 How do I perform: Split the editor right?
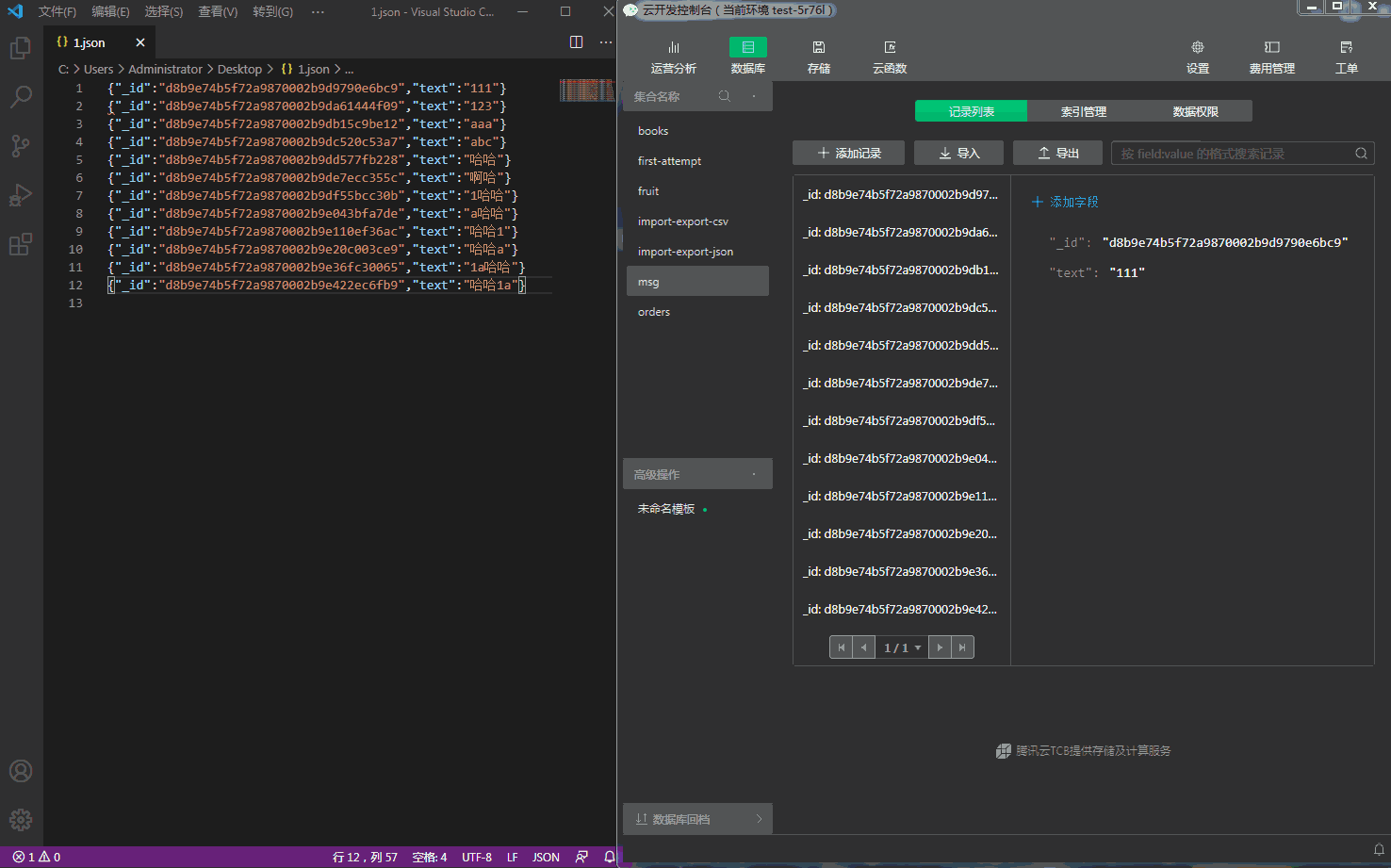pyautogui.click(x=577, y=42)
